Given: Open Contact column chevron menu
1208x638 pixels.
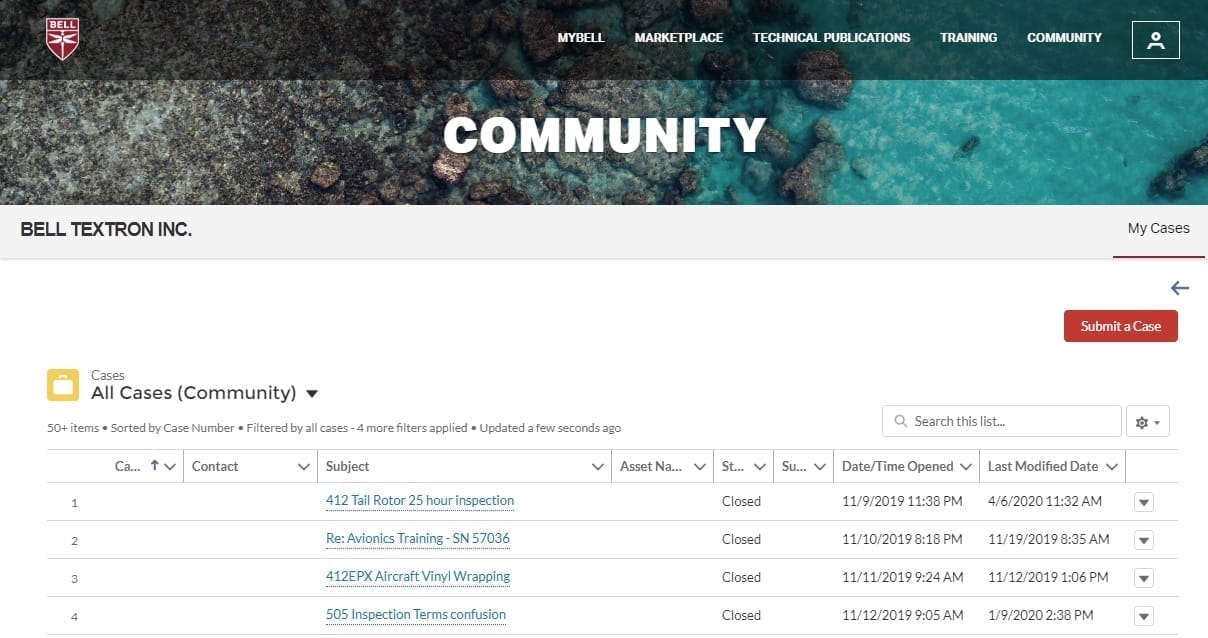Looking at the screenshot, I should coord(304,467).
